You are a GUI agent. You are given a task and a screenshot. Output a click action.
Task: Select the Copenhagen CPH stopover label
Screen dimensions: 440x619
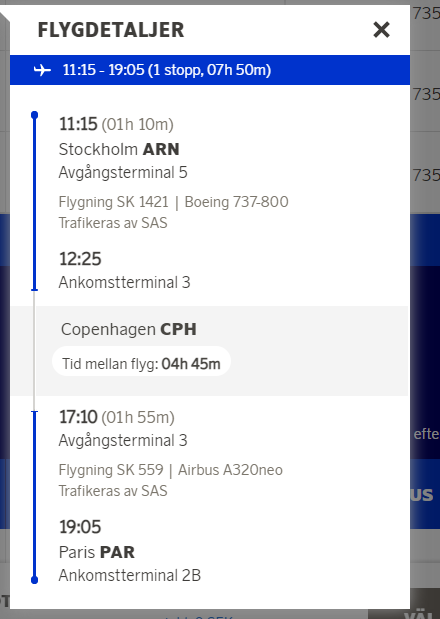point(129,329)
